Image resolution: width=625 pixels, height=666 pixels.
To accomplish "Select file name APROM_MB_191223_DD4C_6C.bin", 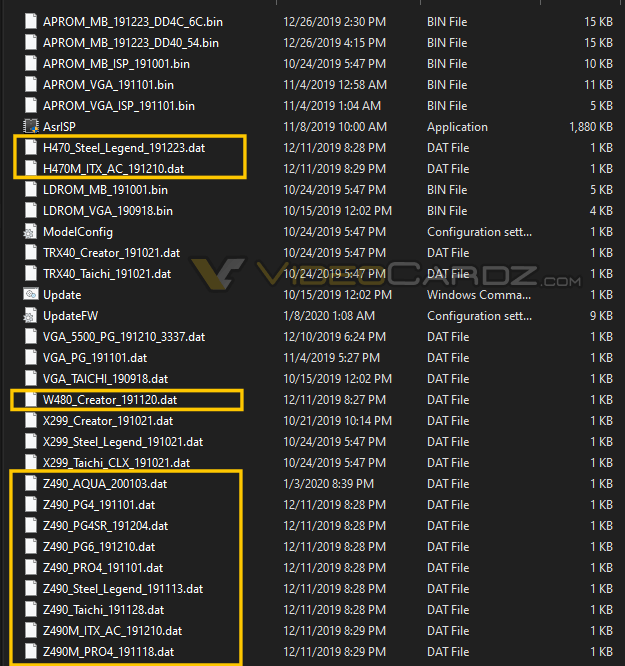I will tap(133, 22).
